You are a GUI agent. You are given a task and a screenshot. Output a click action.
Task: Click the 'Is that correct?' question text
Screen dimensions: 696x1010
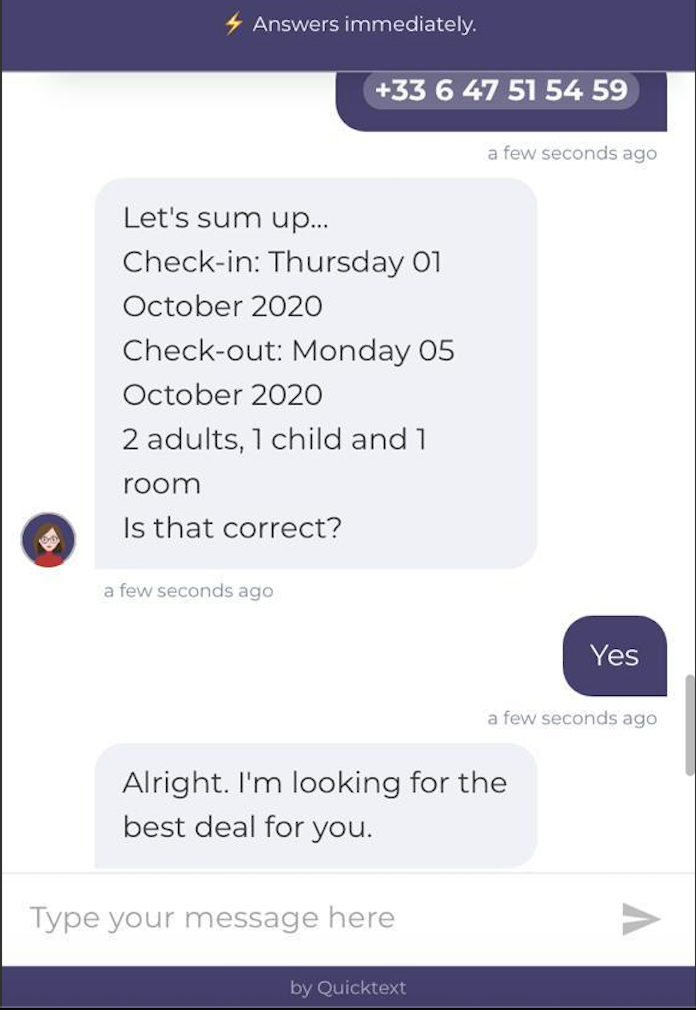click(232, 528)
